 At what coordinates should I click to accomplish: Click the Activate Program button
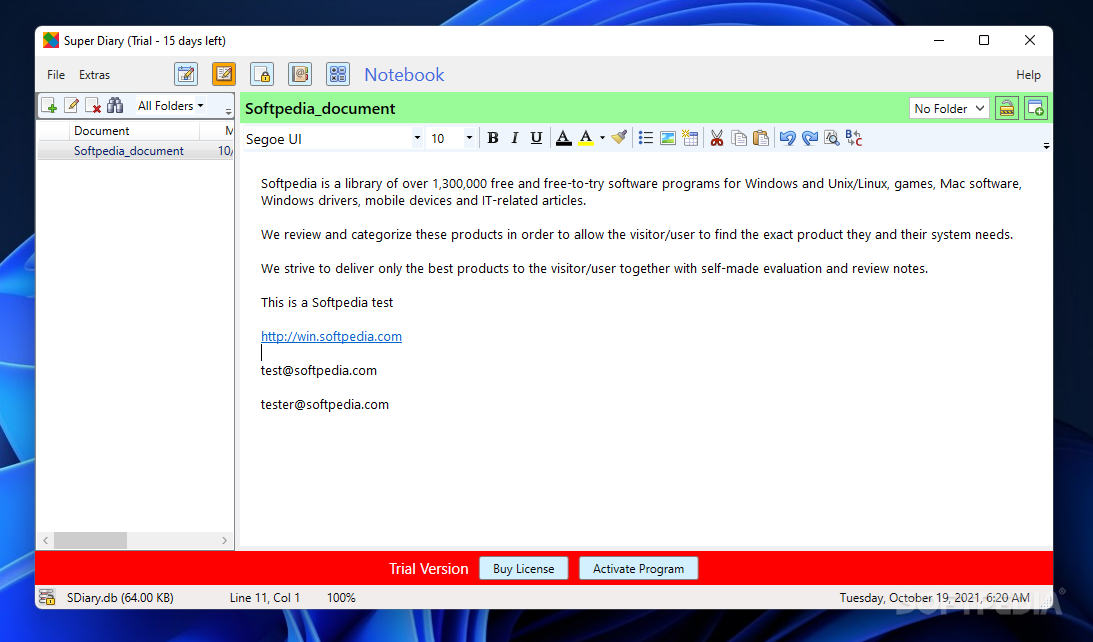pos(639,568)
